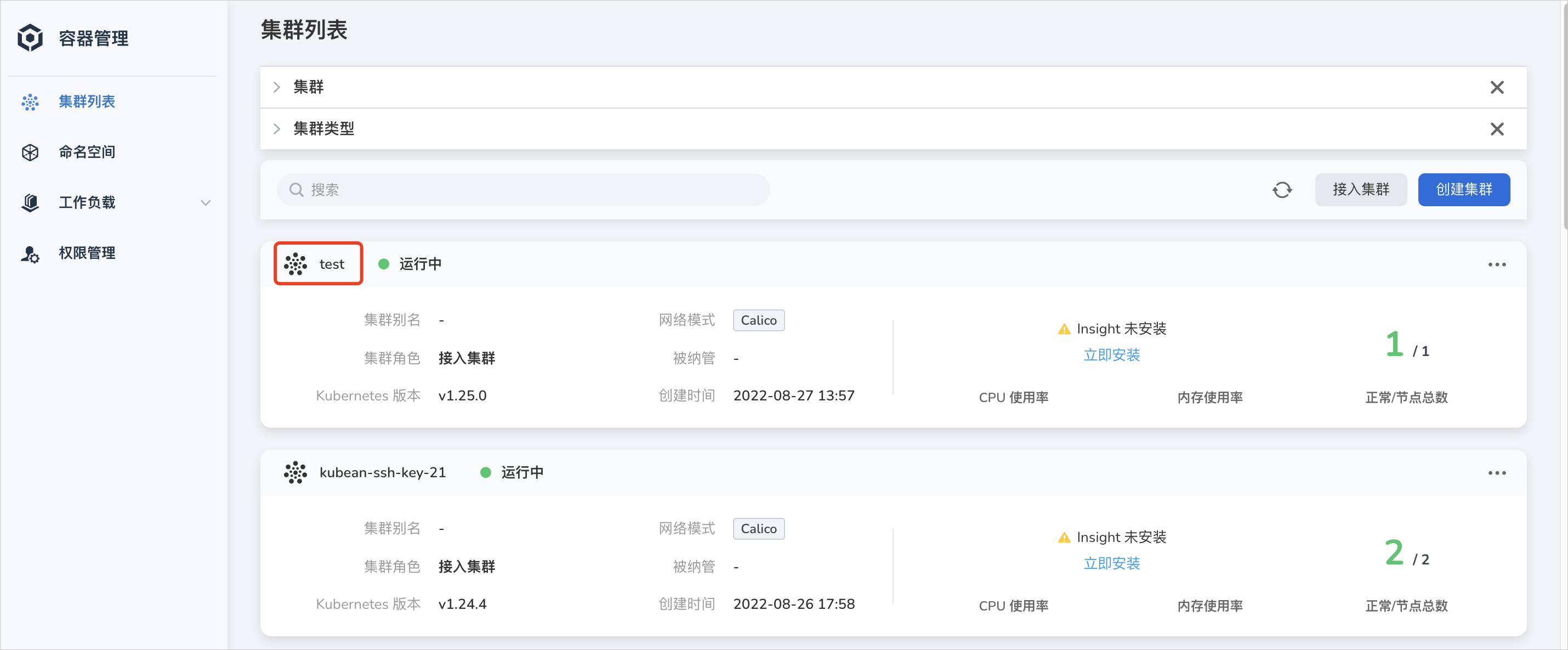Click the 集群列表 page heading
Screen dimensions: 1568x650
tap(304, 30)
